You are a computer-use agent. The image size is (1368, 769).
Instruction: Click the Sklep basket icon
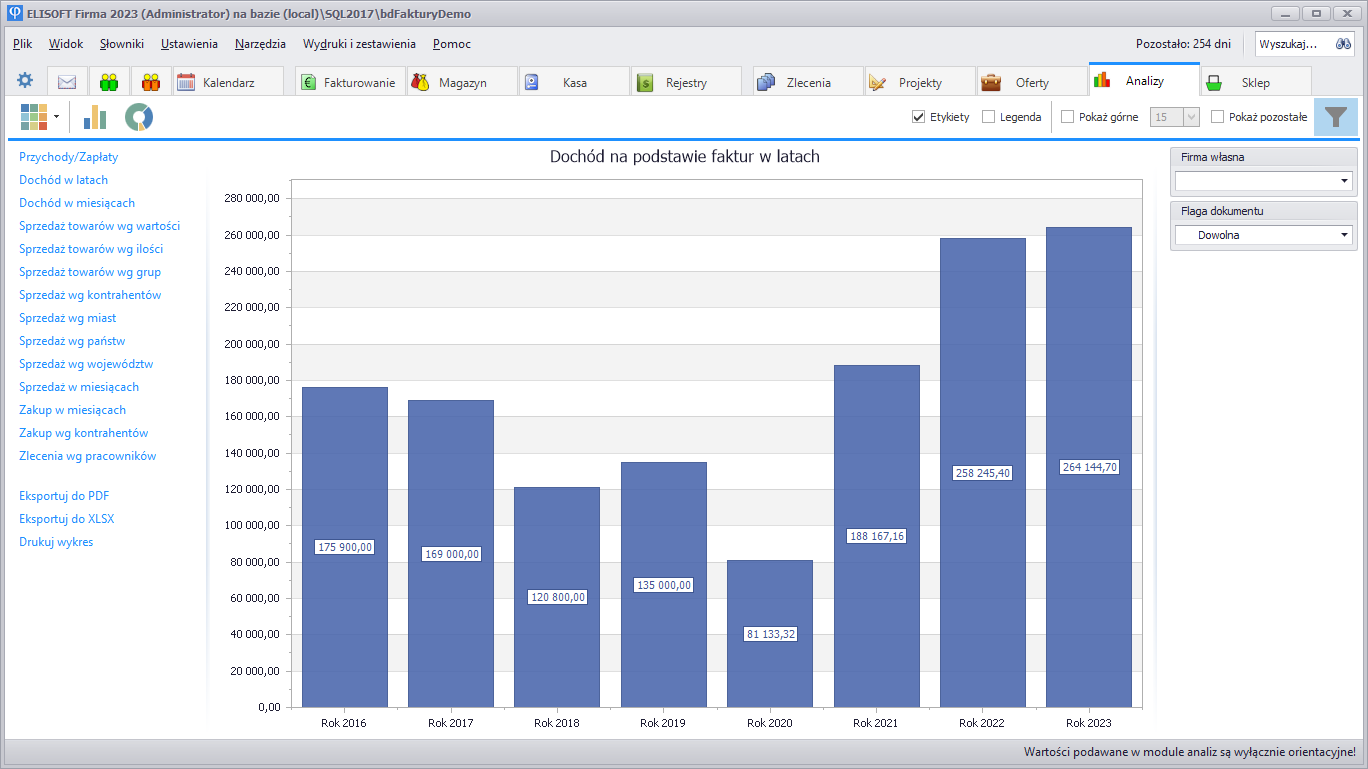tap(1213, 82)
